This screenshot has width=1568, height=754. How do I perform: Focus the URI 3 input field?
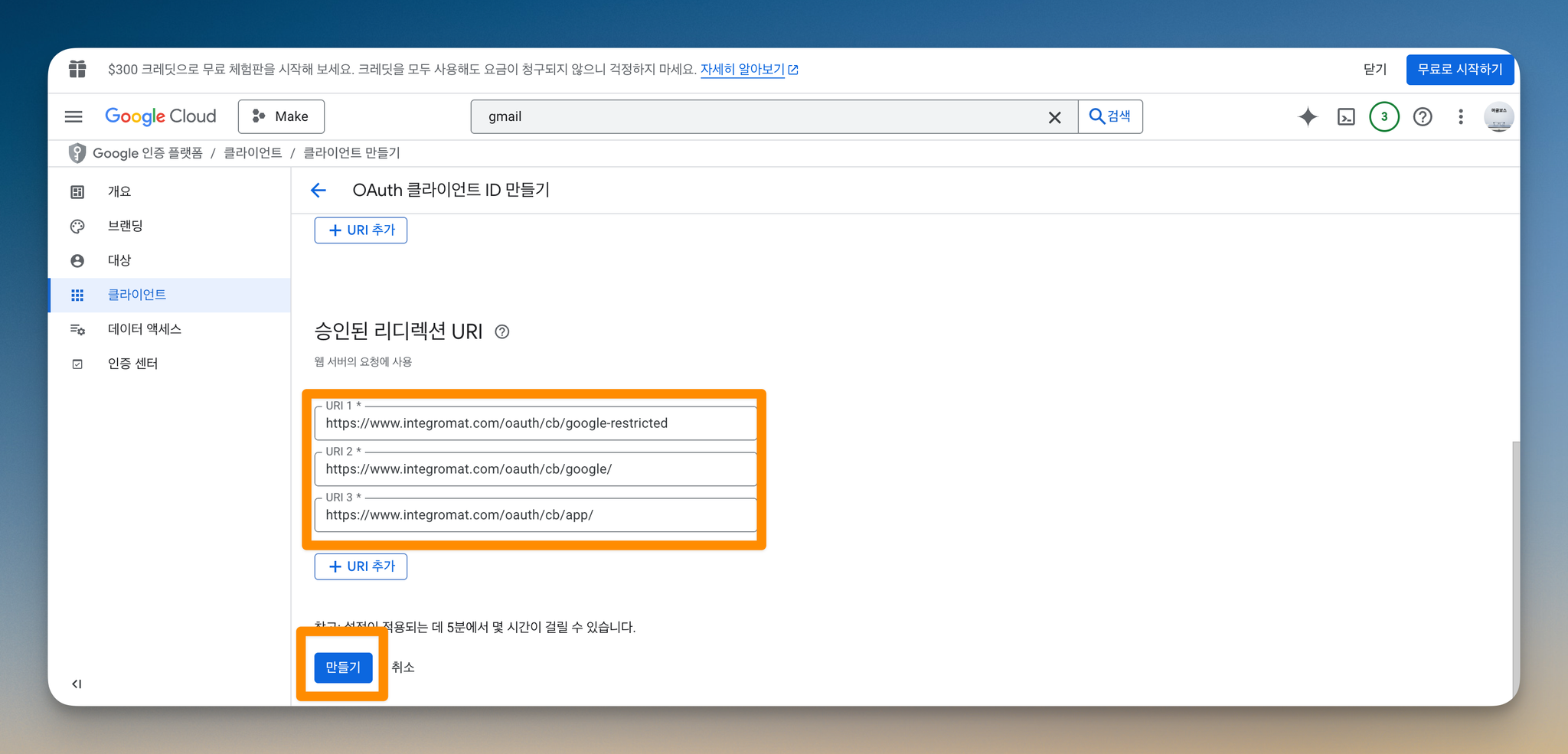535,515
